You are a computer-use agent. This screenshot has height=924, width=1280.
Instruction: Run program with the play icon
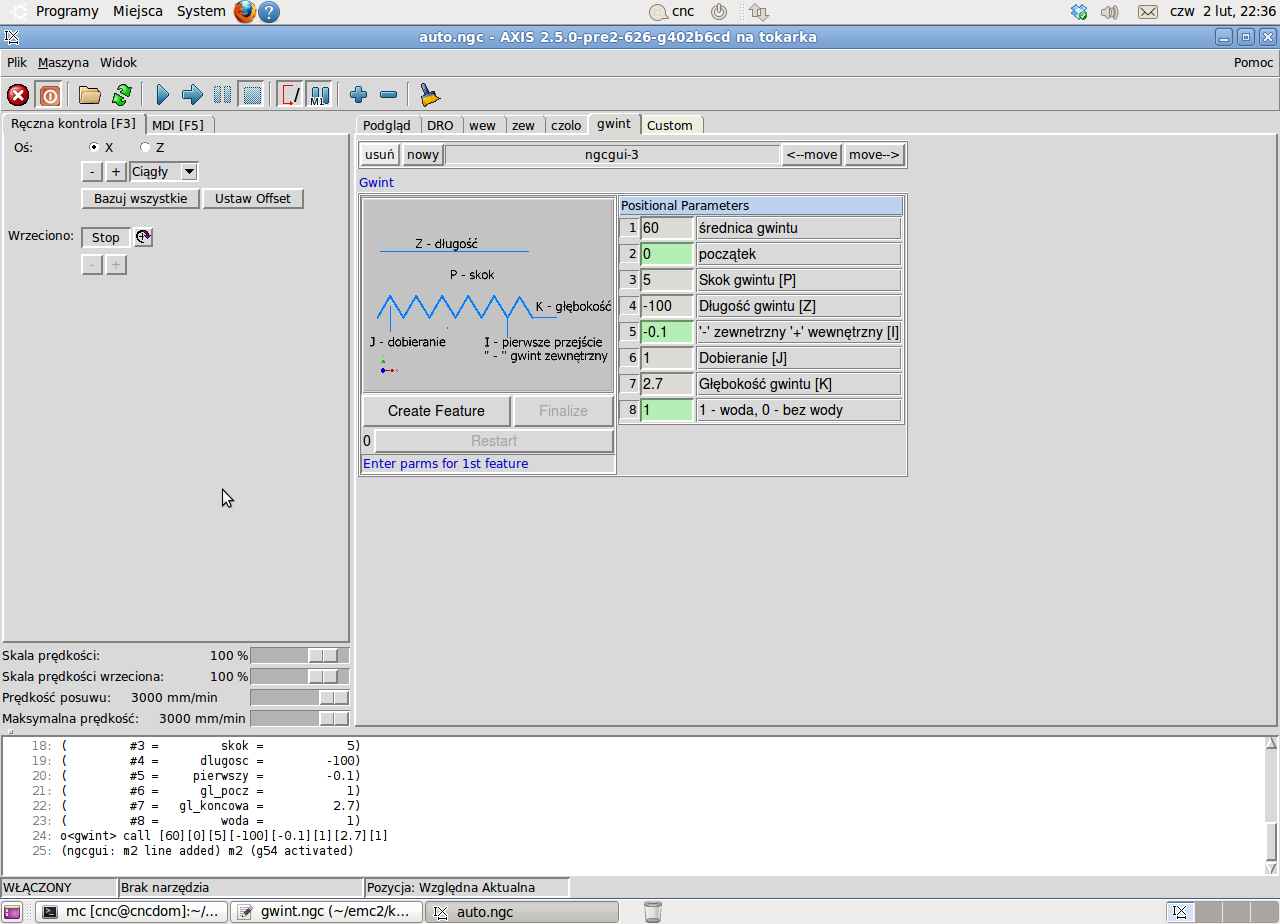[x=163, y=95]
